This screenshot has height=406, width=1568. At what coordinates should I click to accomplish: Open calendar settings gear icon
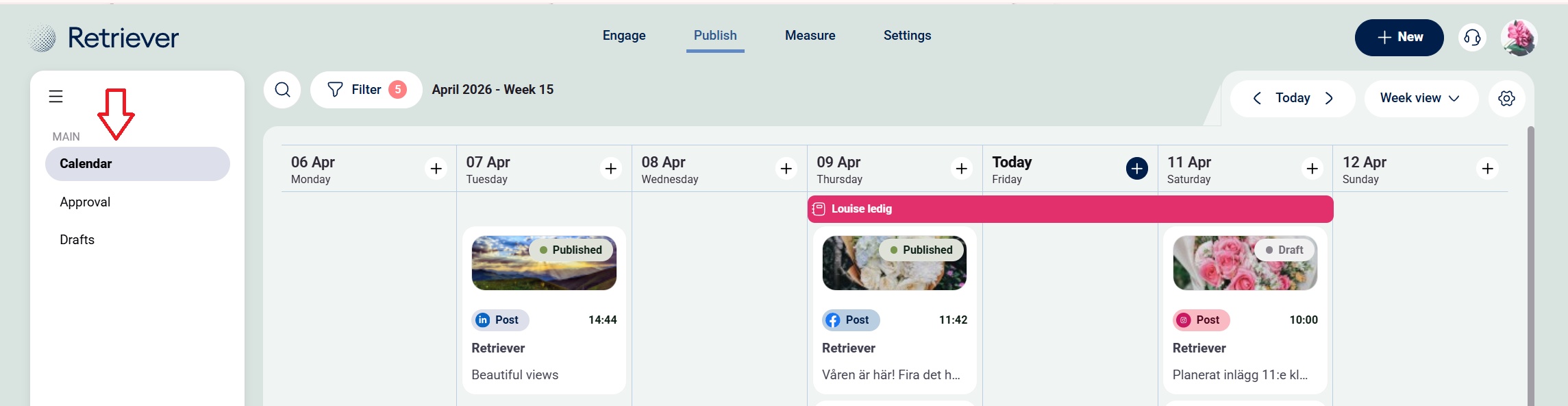[1506, 98]
